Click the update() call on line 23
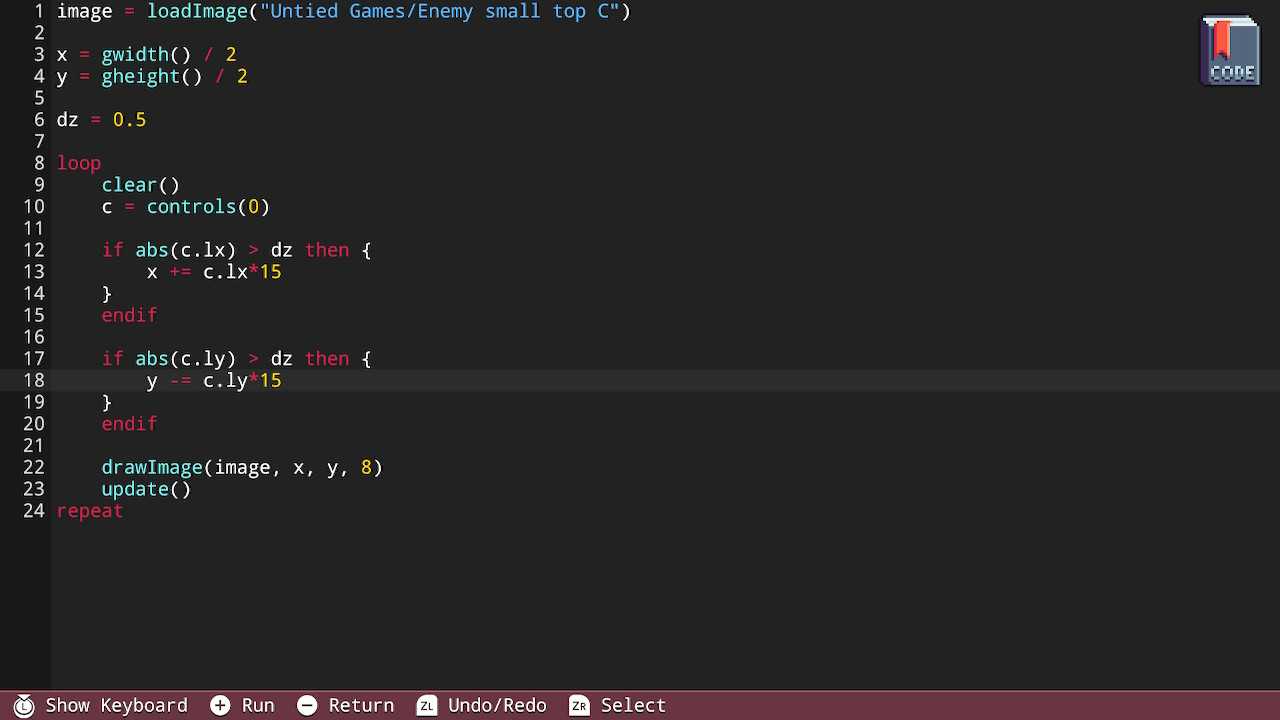The height and width of the screenshot is (720, 1280). pos(146,490)
